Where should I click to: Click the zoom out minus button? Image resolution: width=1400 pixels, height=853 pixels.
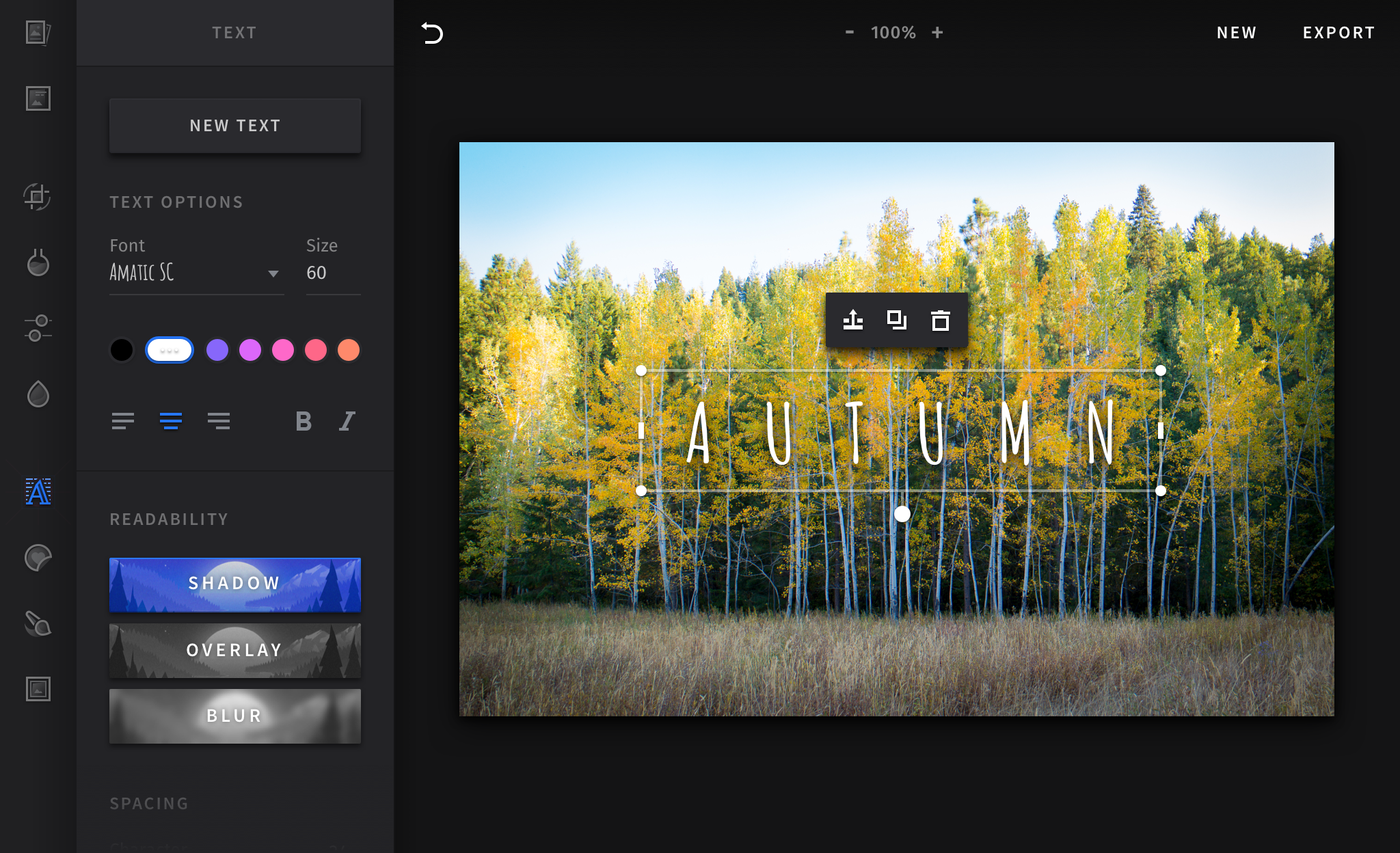pos(849,32)
